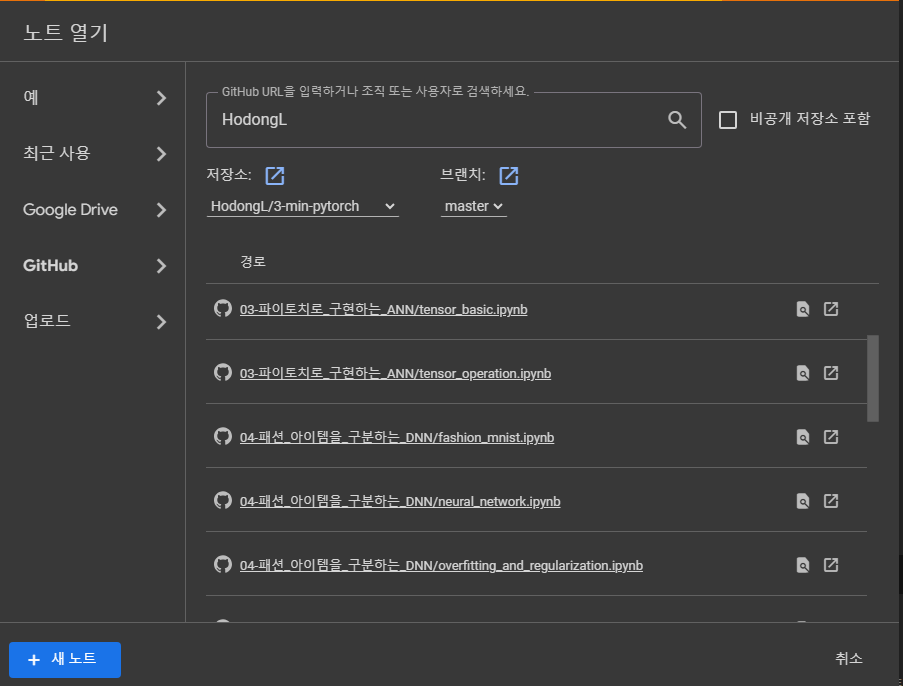Open the neural_network.ipynb link
903x686 pixels.
coord(400,501)
